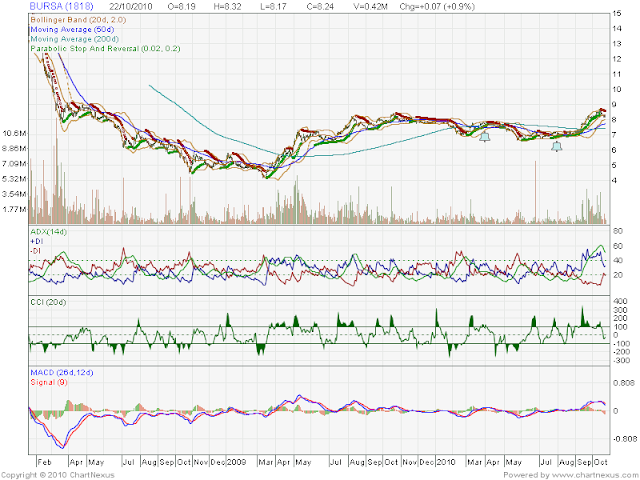The height and width of the screenshot is (480, 640).
Task: Click the CCI axis value 400
Action: (x=620, y=301)
